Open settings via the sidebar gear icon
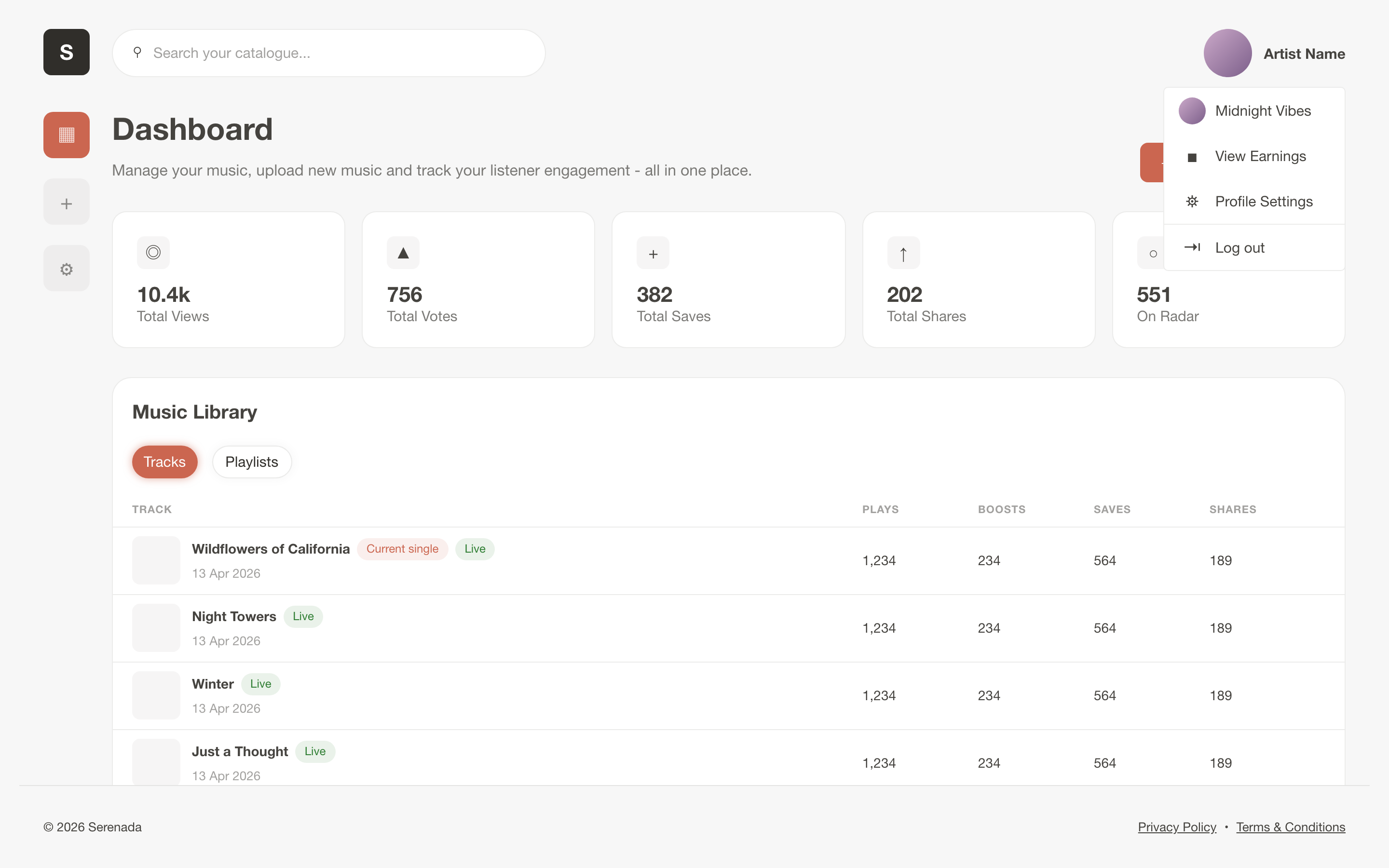This screenshot has height=868, width=1389. tap(67, 269)
